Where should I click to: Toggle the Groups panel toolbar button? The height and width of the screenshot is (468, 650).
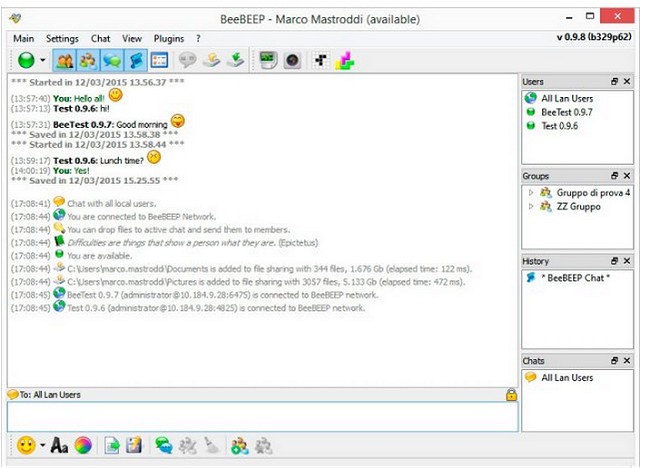pyautogui.click(x=88, y=61)
